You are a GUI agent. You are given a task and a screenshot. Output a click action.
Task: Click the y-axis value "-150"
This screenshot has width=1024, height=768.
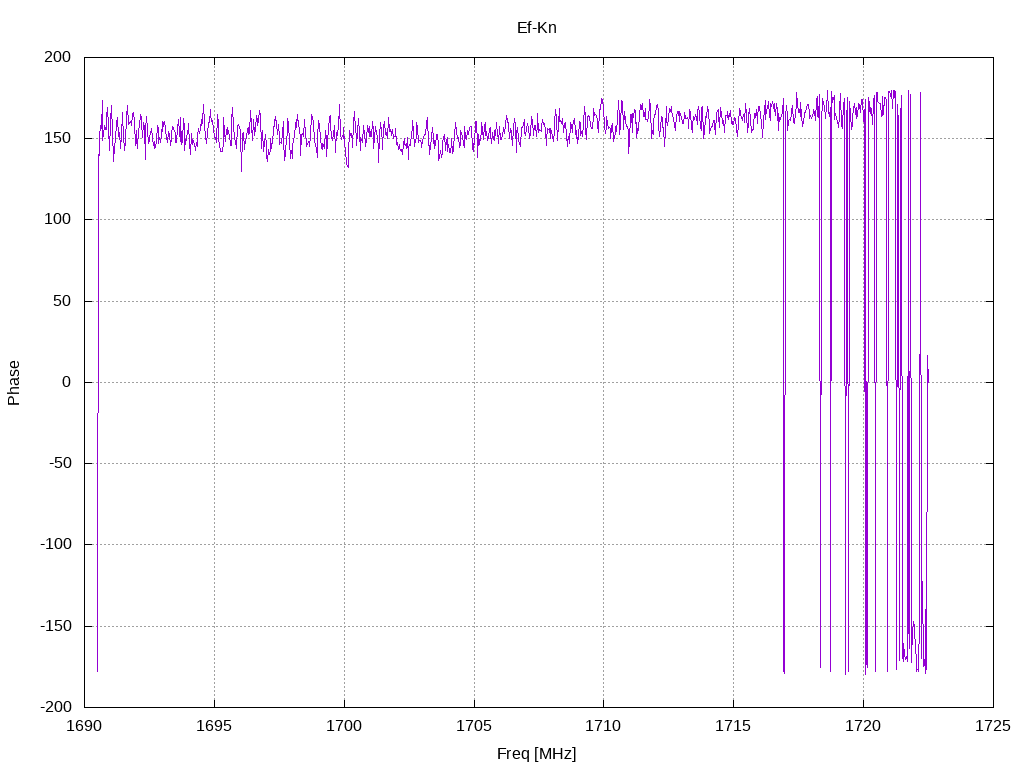coord(56,626)
